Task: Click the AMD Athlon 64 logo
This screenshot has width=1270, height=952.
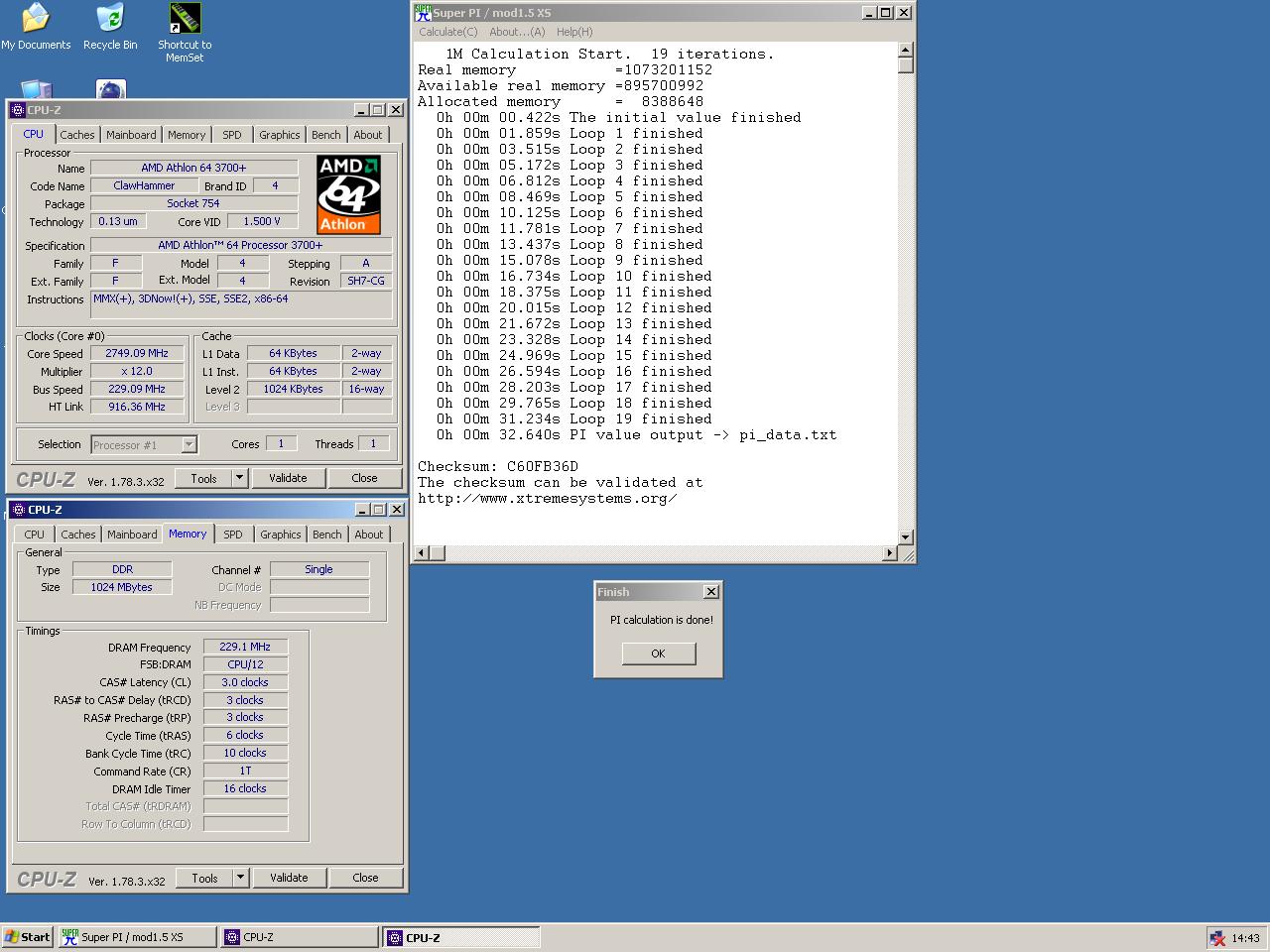Action: 348,194
